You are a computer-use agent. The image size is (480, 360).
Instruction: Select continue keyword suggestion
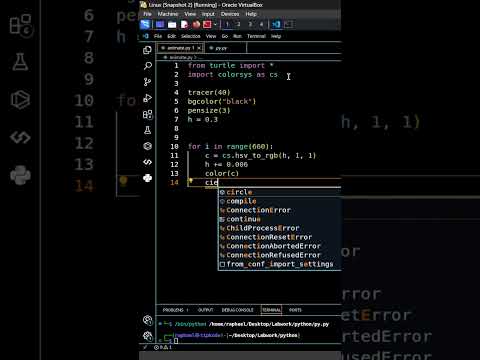[280, 219]
